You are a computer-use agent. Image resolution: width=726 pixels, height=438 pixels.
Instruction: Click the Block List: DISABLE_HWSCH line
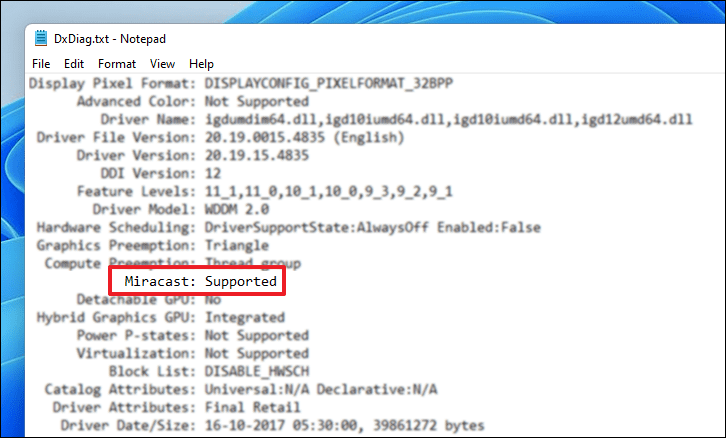(209, 372)
